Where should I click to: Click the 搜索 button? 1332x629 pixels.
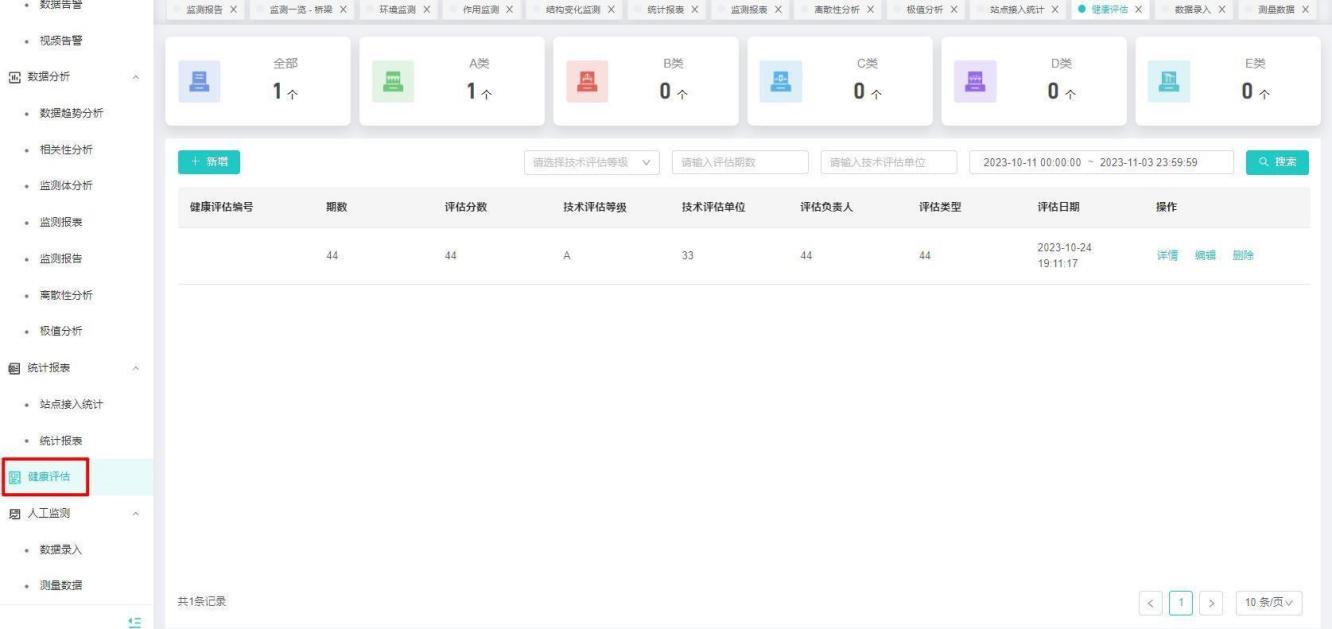pyautogui.click(x=1277, y=163)
